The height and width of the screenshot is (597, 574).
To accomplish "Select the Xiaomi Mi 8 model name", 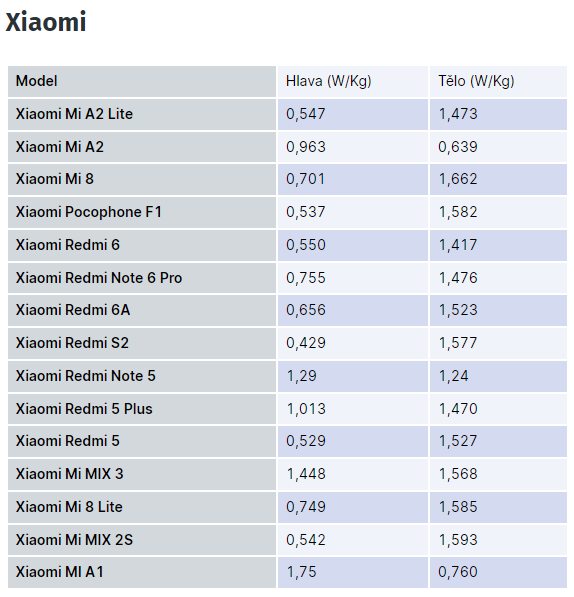I will [x=55, y=179].
